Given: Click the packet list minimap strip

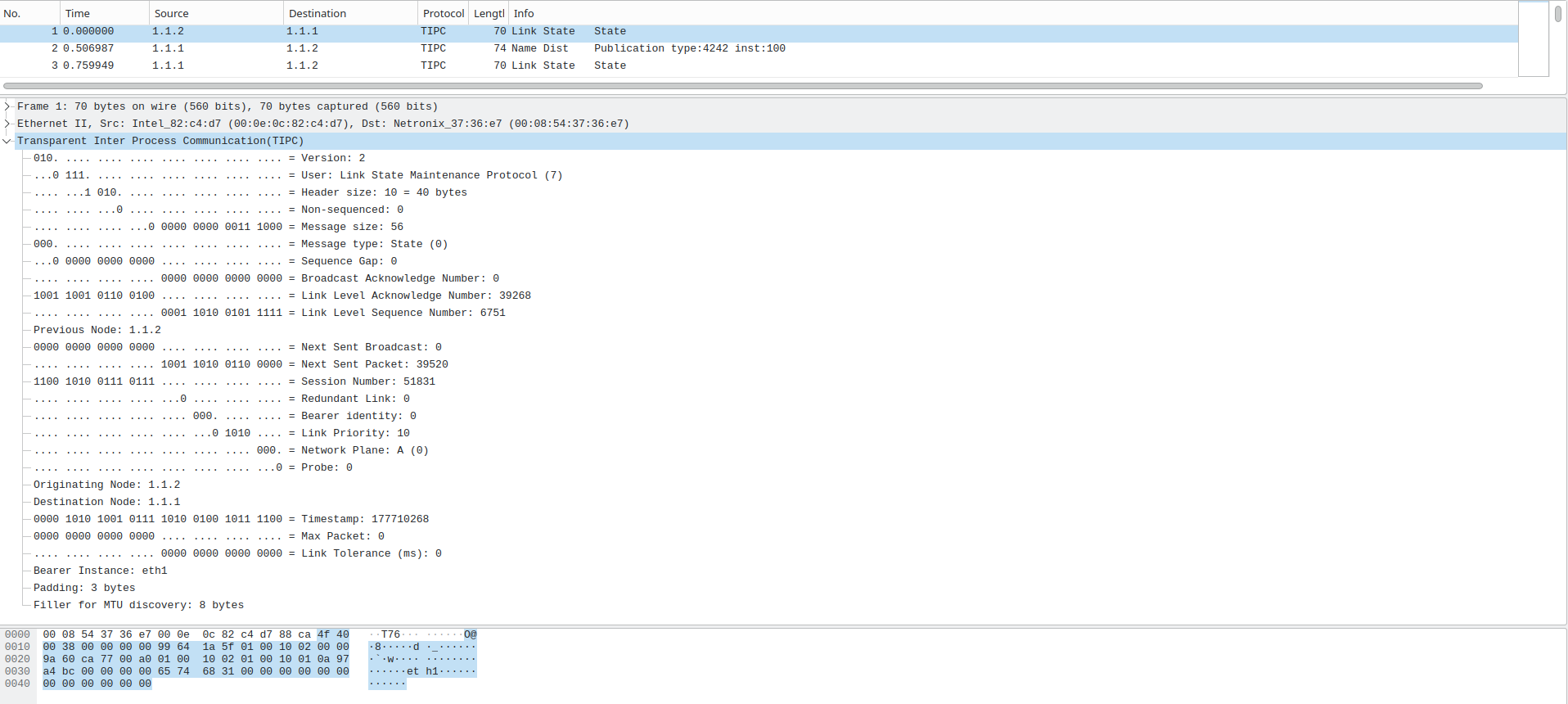Looking at the screenshot, I should point(1534,38).
